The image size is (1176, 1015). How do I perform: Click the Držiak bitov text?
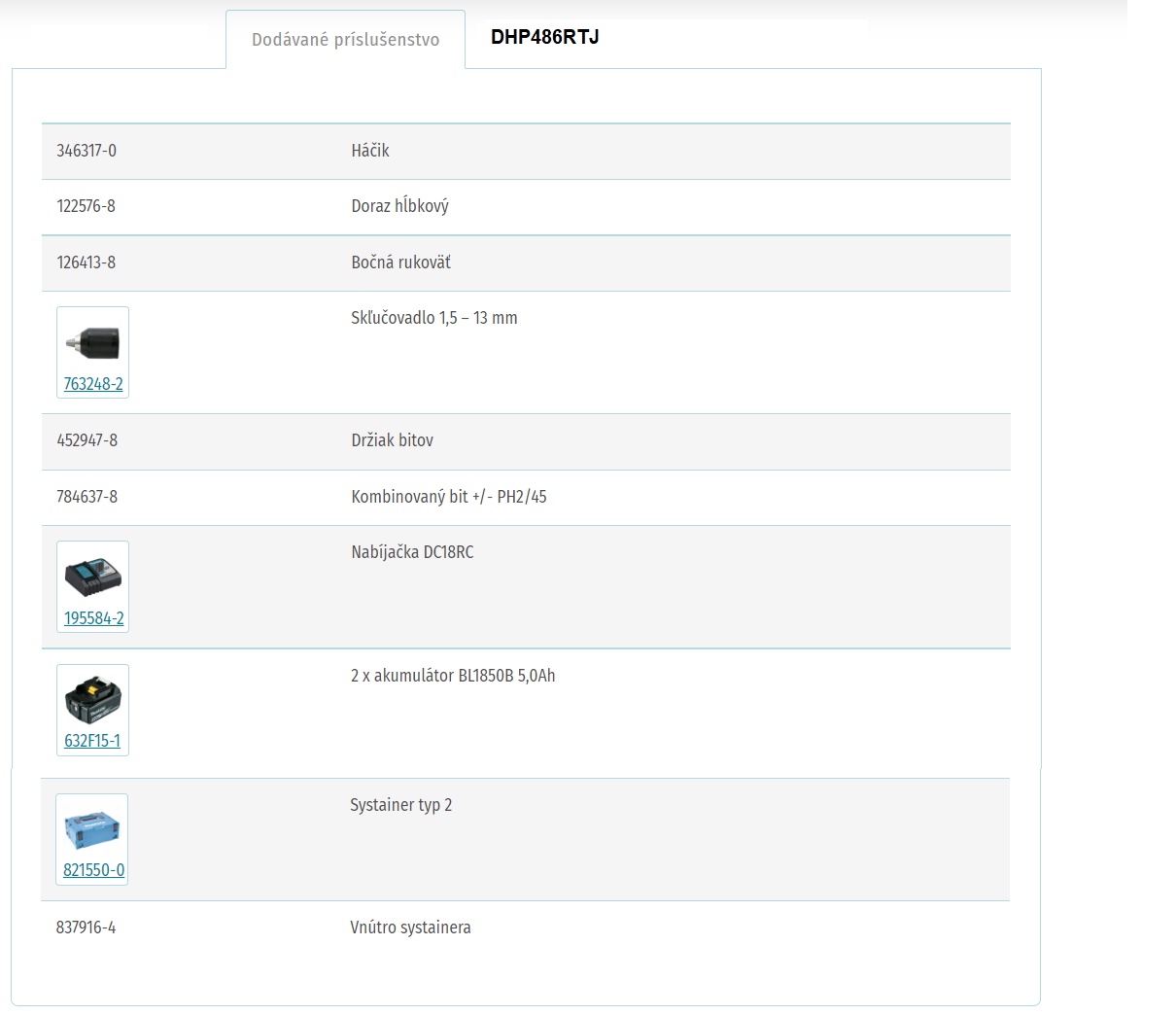click(393, 440)
